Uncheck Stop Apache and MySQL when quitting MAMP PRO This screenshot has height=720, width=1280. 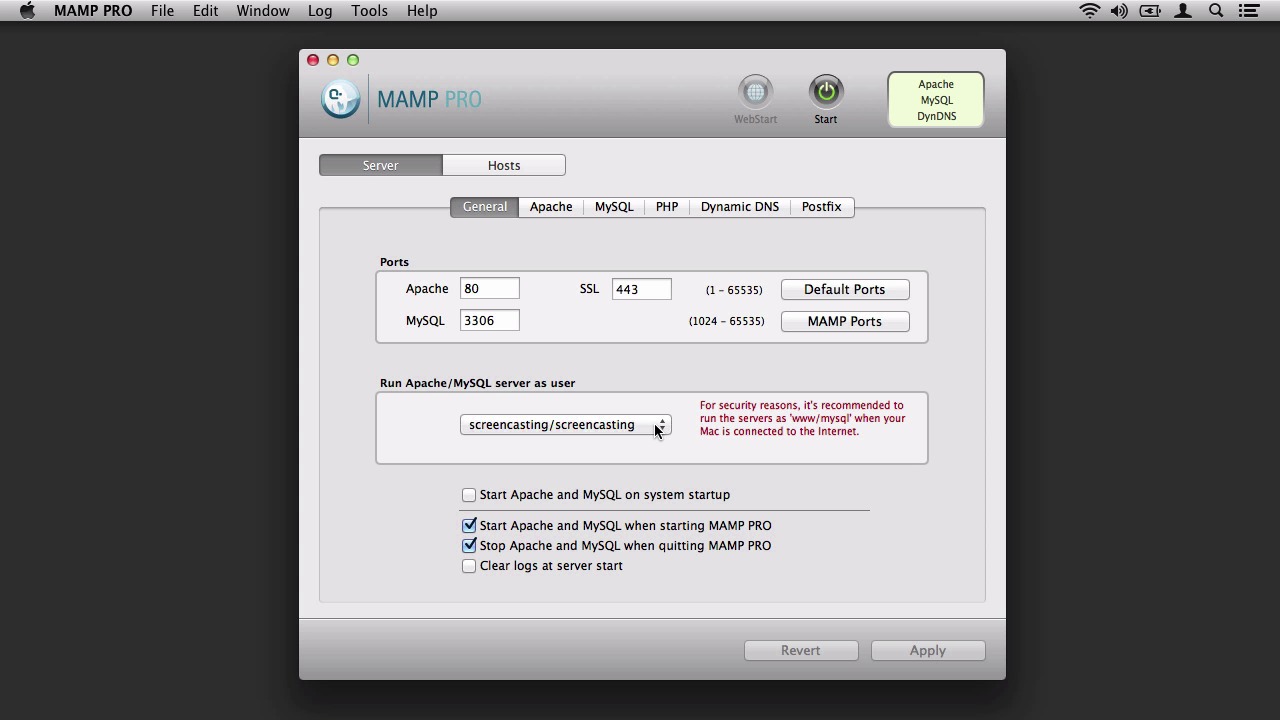(469, 546)
